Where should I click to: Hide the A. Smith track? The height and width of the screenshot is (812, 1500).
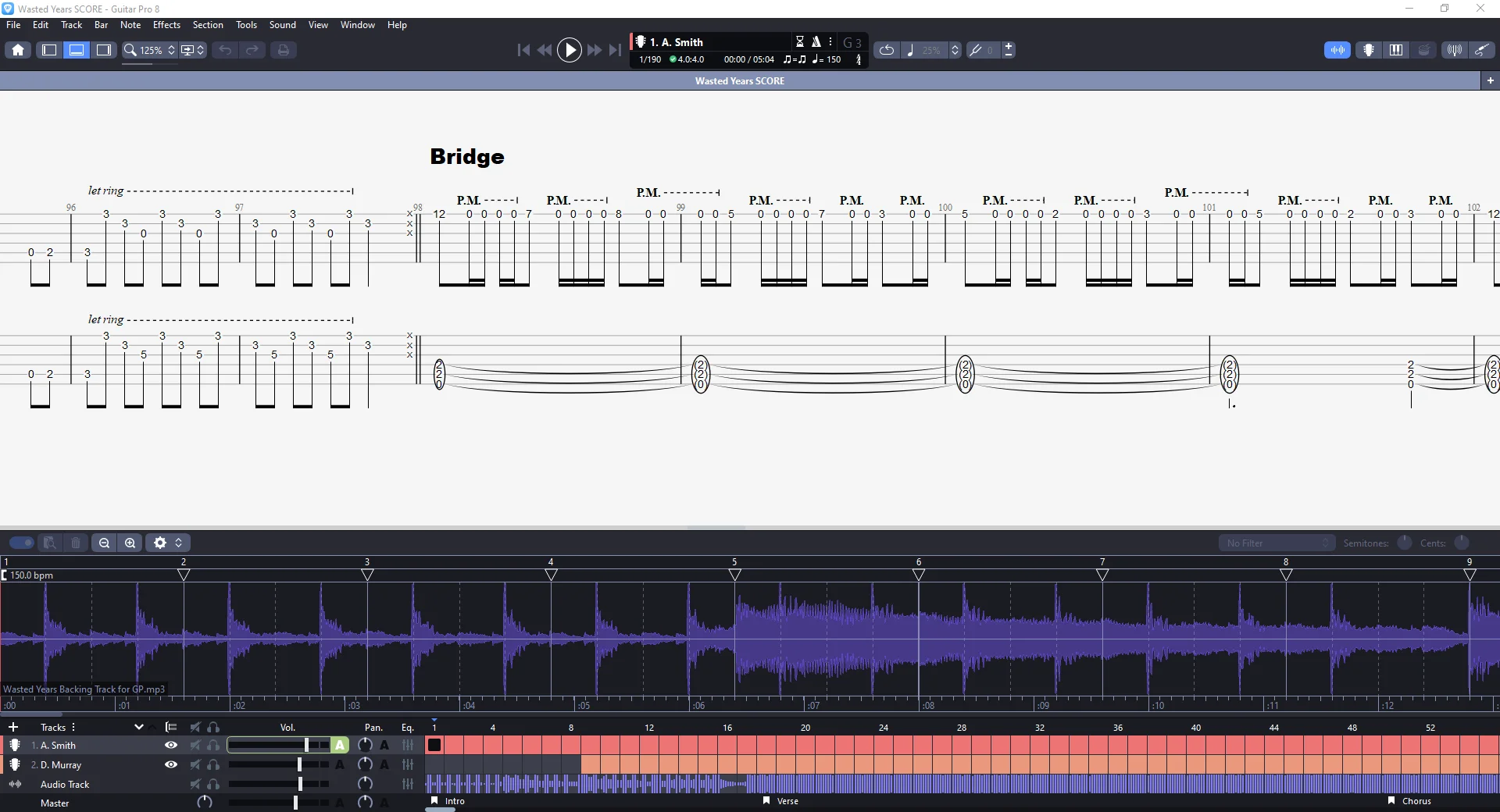click(170, 746)
